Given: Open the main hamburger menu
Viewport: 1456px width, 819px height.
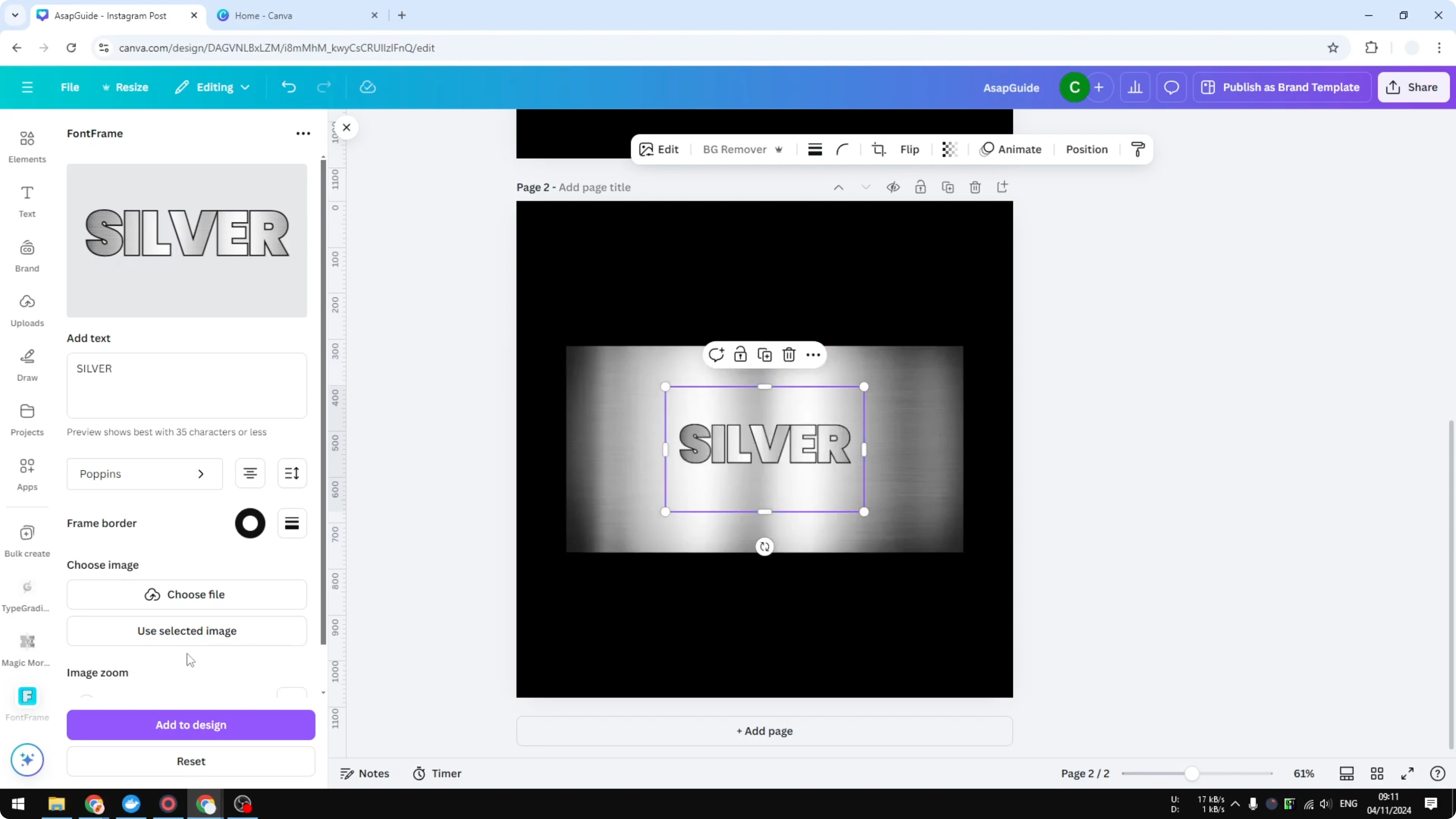Looking at the screenshot, I should coord(27,87).
